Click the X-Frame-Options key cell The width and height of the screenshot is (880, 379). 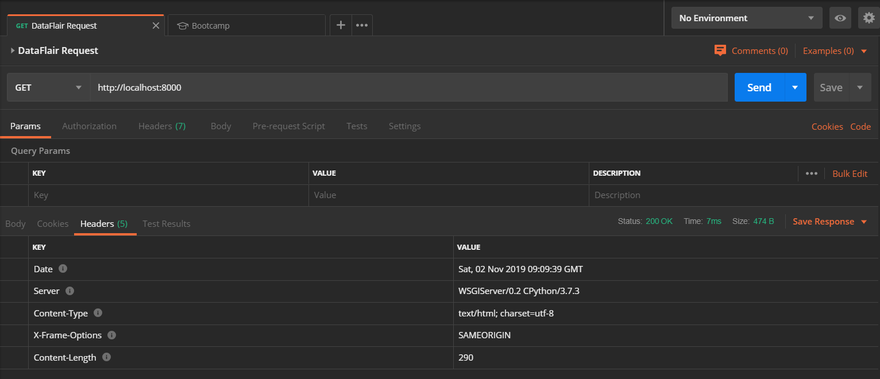pyautogui.click(x=241, y=335)
